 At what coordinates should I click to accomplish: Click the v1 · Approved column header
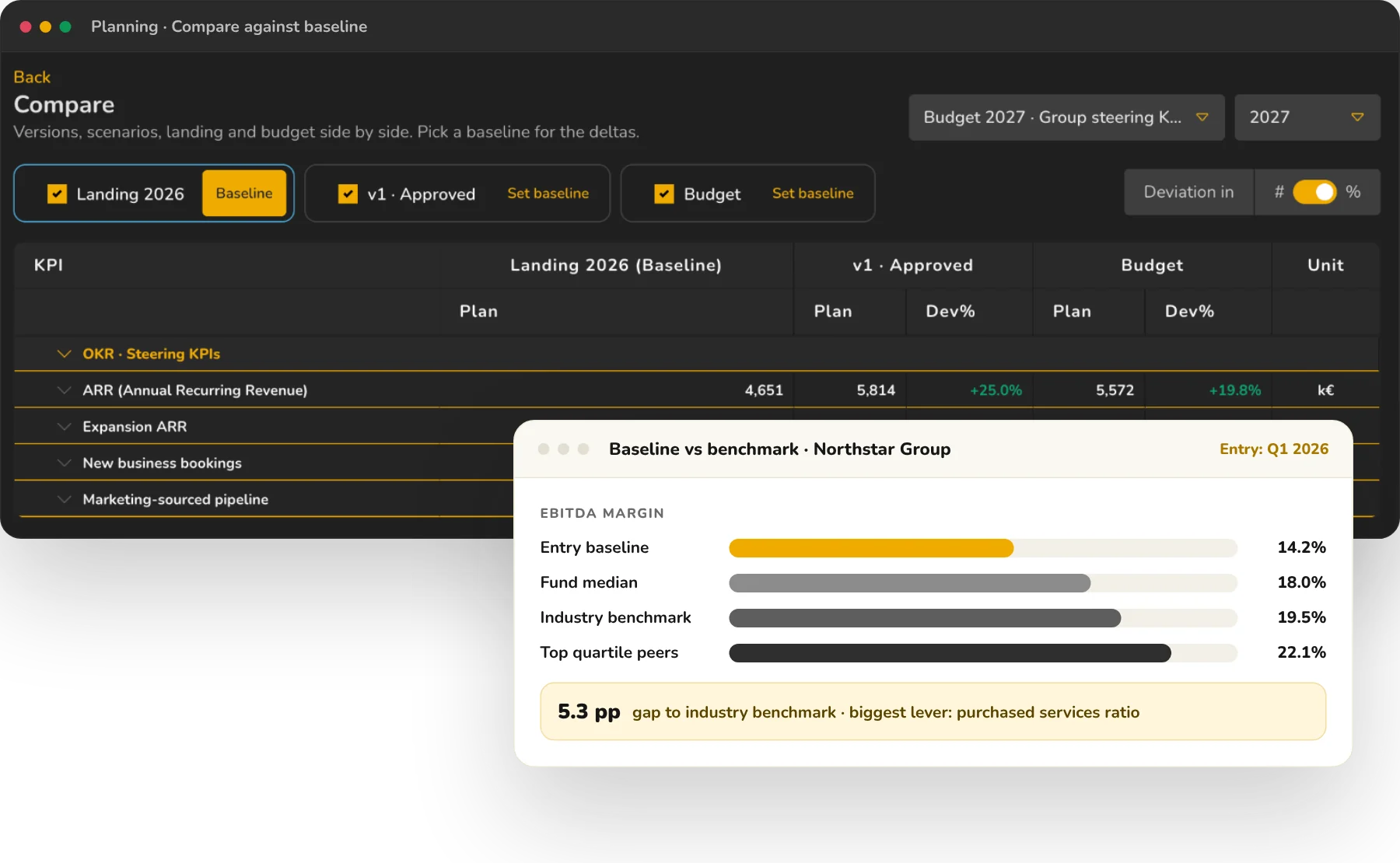point(912,265)
